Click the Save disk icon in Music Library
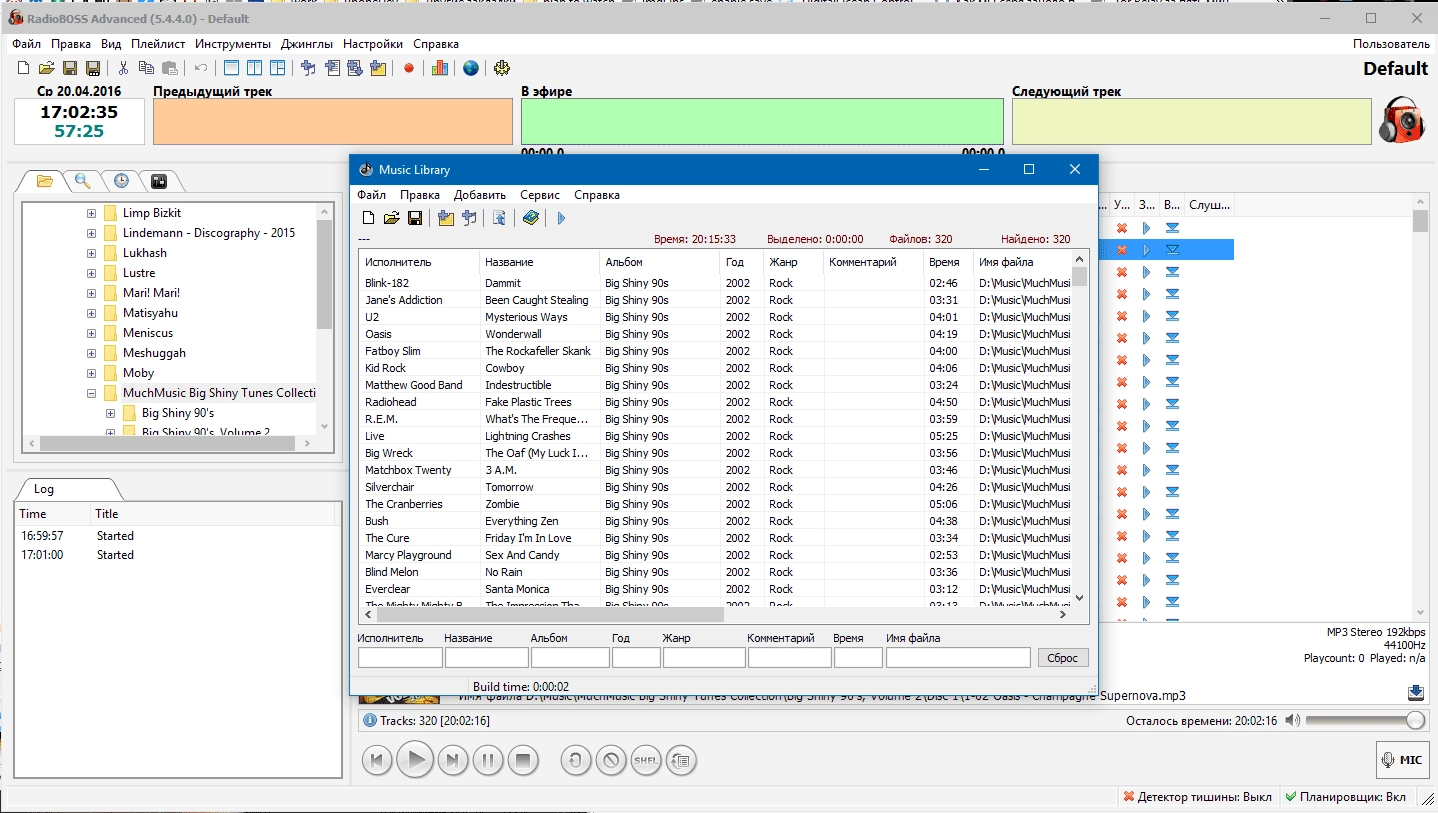The width and height of the screenshot is (1438, 813). point(414,218)
